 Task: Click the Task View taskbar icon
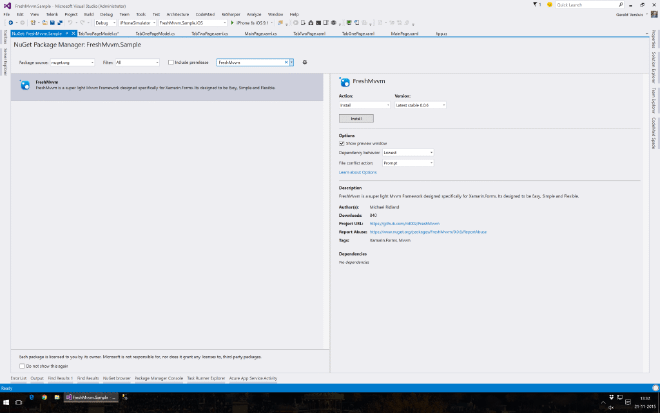tap(19, 402)
